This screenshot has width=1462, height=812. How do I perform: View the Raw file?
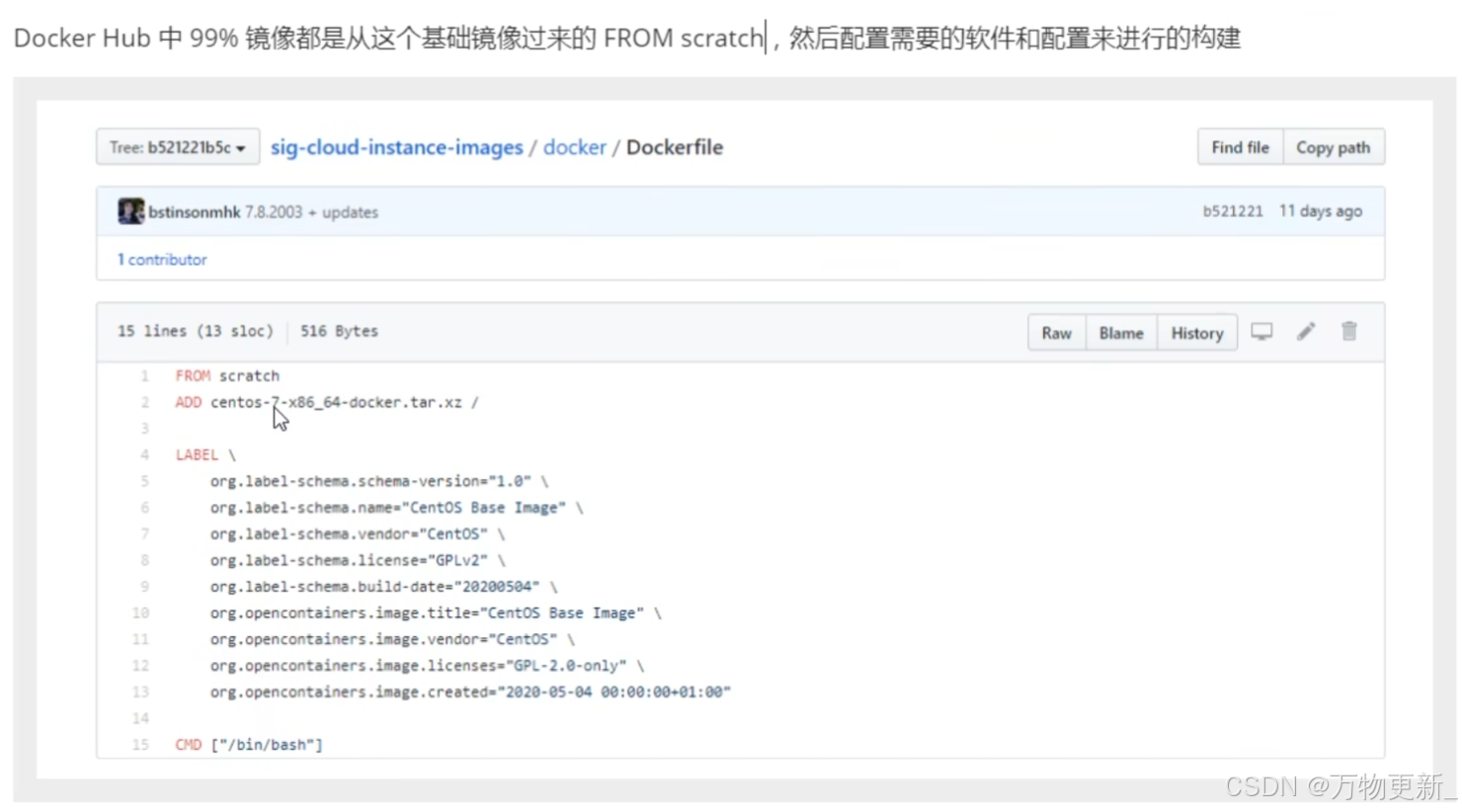click(x=1056, y=333)
